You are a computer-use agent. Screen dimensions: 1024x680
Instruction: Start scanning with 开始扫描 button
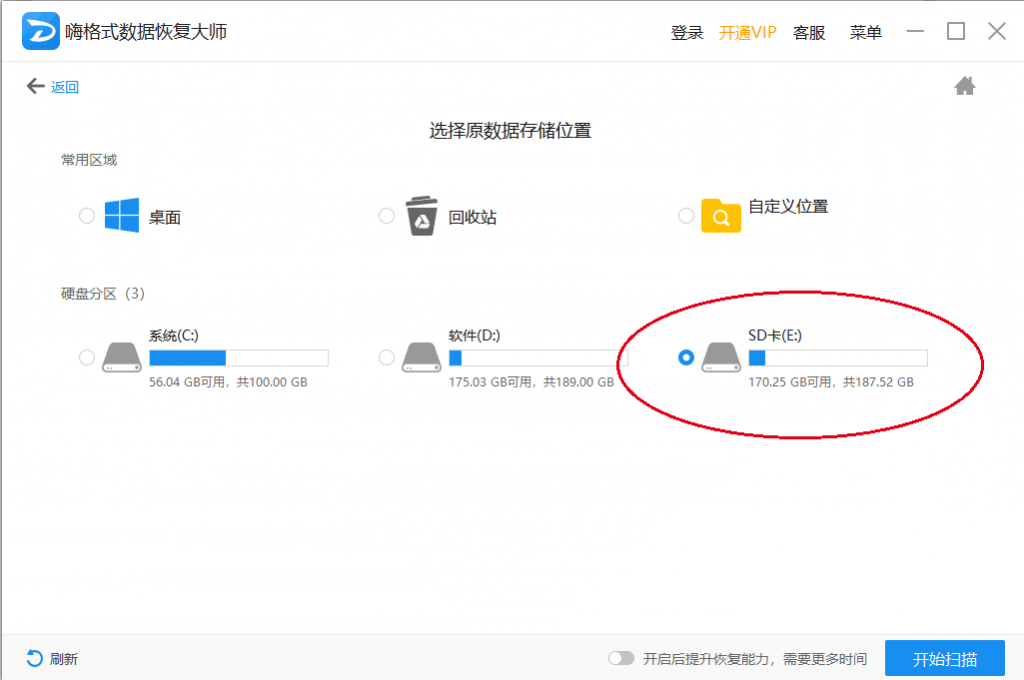[x=945, y=658]
